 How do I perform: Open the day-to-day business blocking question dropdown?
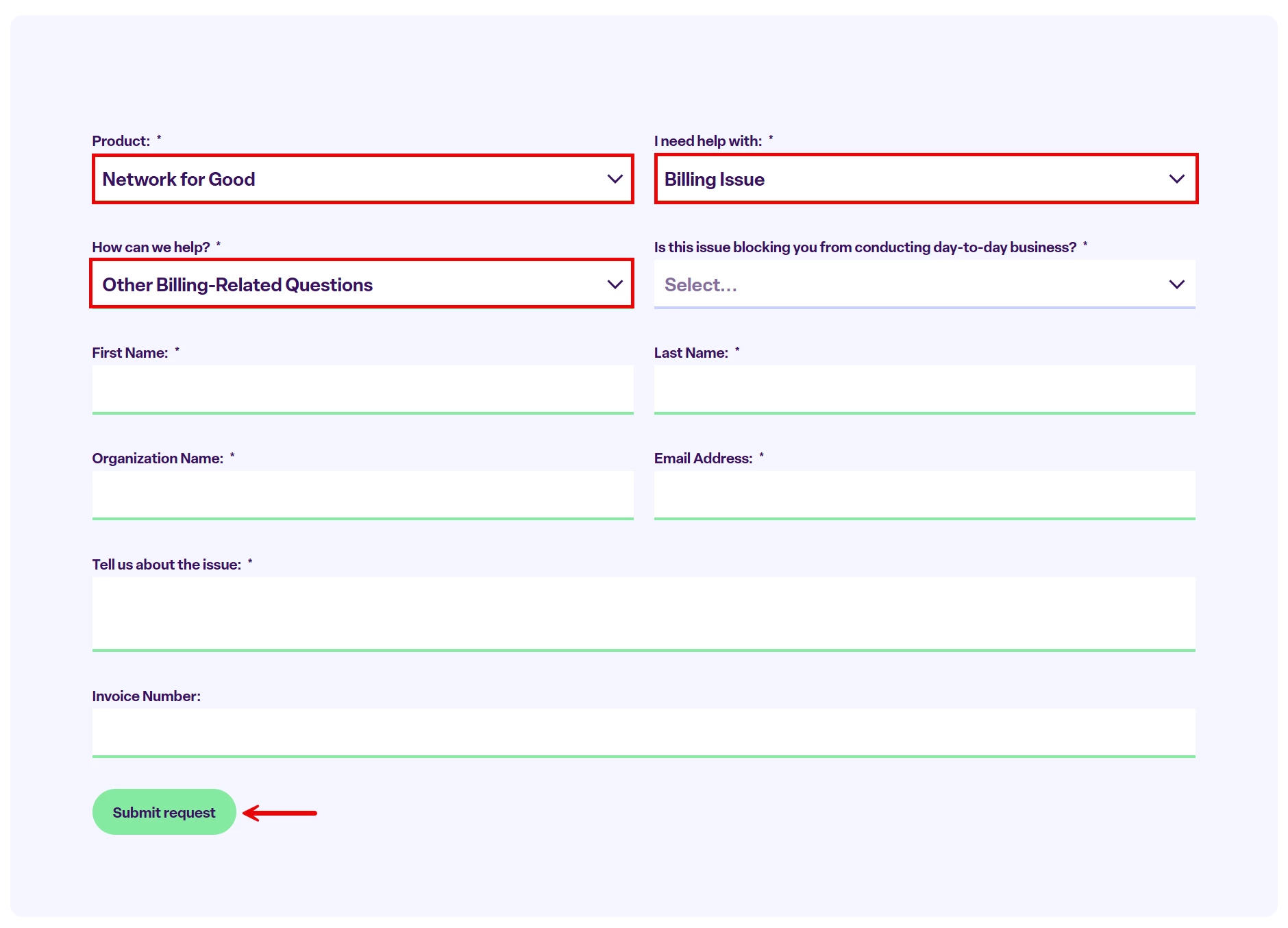pos(925,284)
